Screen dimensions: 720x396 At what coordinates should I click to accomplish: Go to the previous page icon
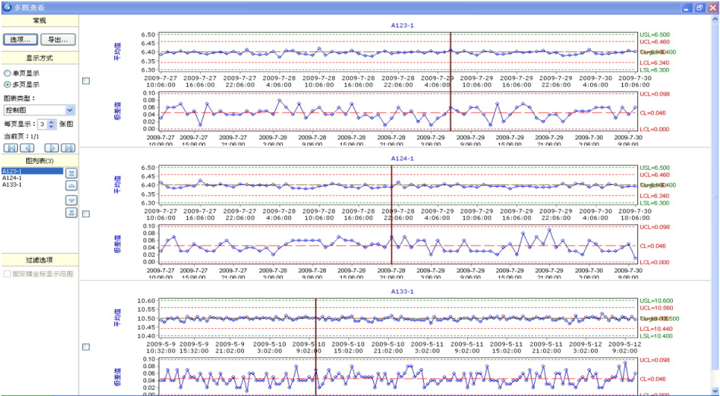click(x=28, y=148)
